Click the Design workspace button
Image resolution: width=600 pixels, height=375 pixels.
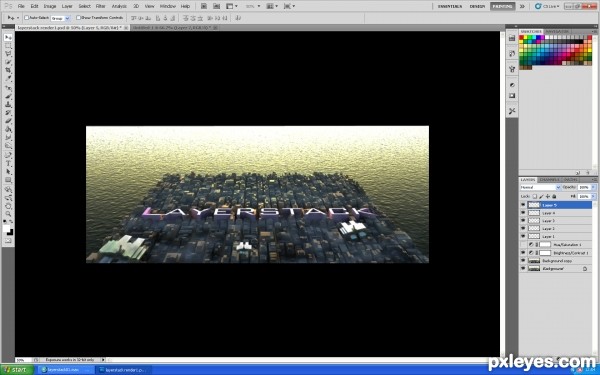pyautogui.click(x=477, y=6)
